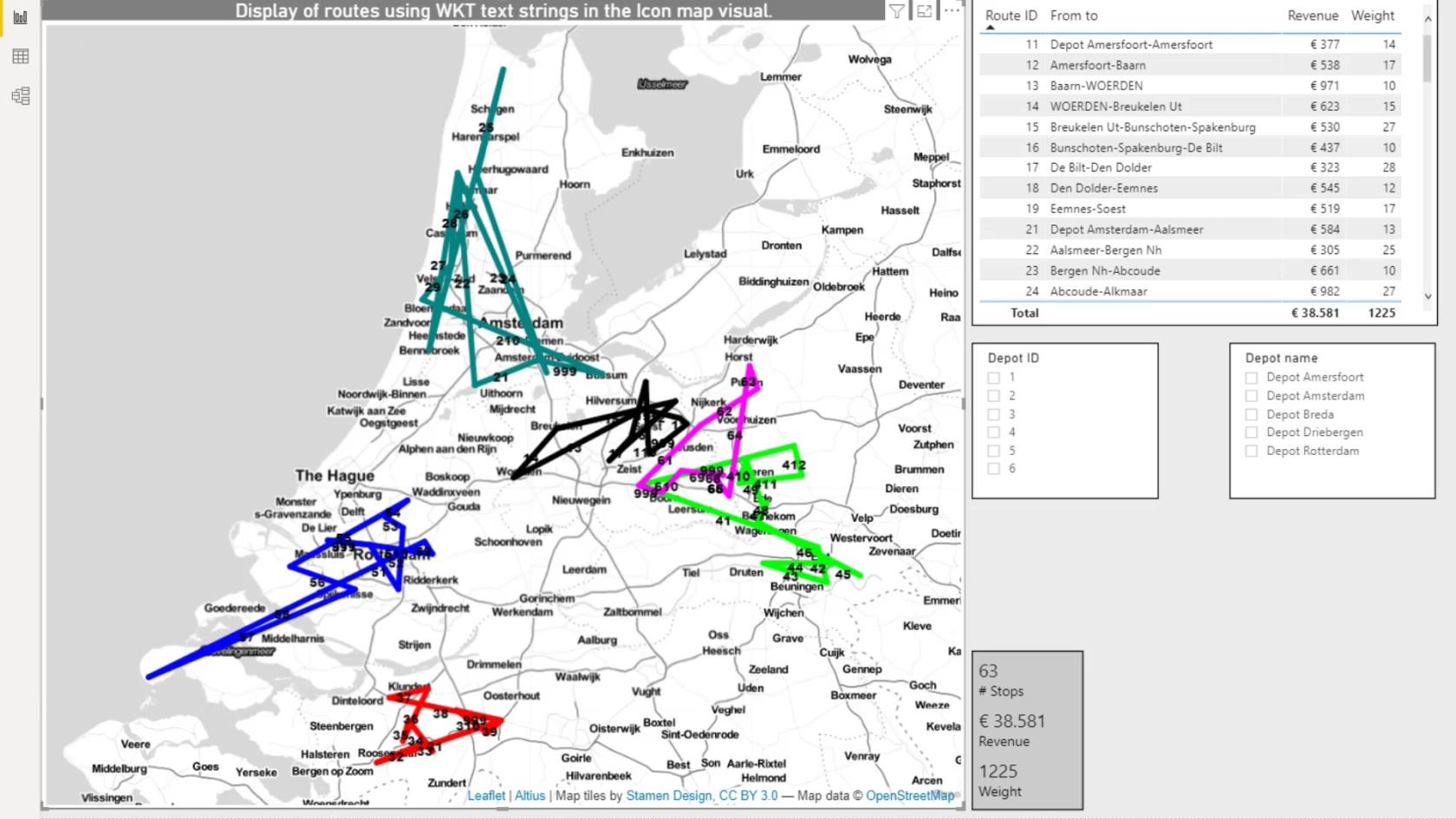Image resolution: width=1456 pixels, height=819 pixels.
Task: Select Bunschoten-Spakenburg-De Bilt row
Action: [x=1190, y=147]
